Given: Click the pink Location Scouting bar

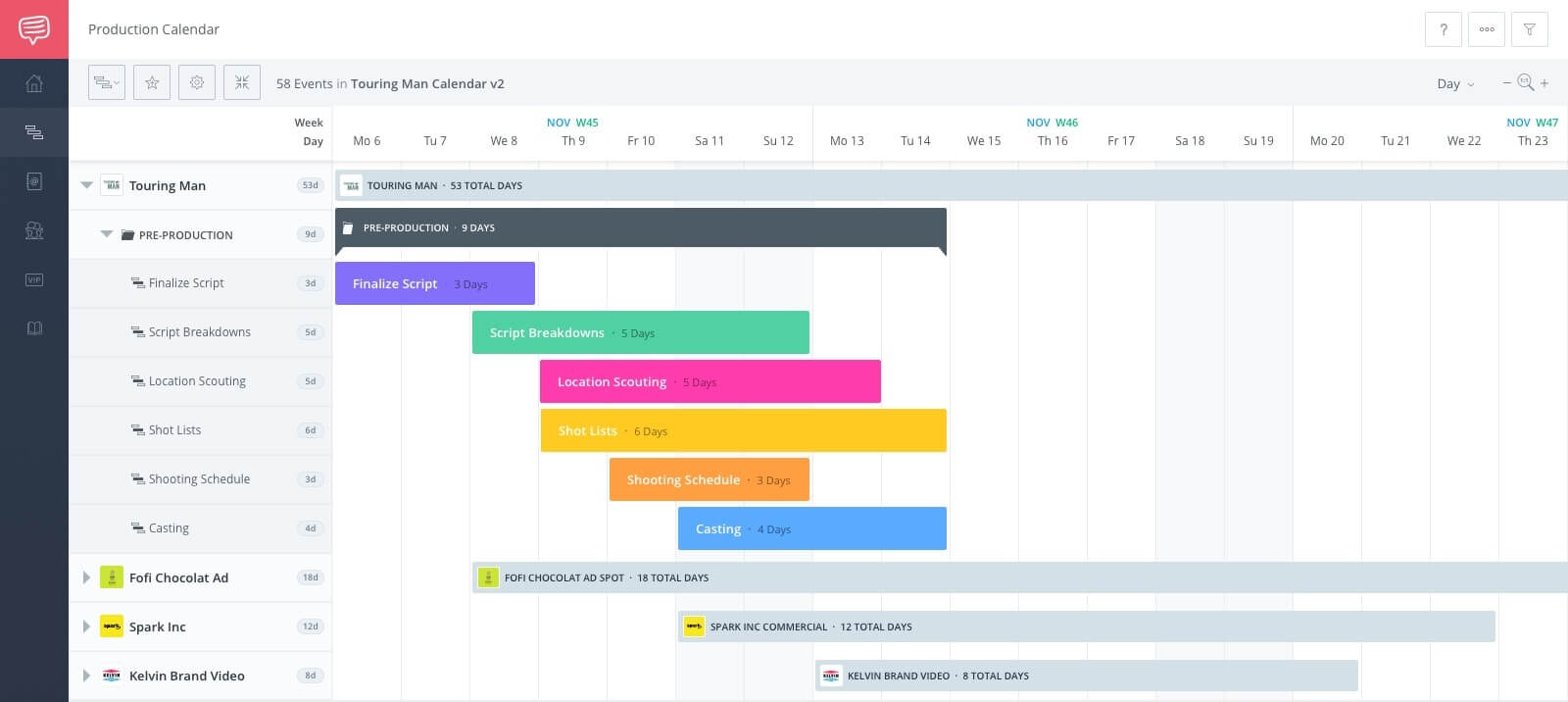Looking at the screenshot, I should pos(710,381).
